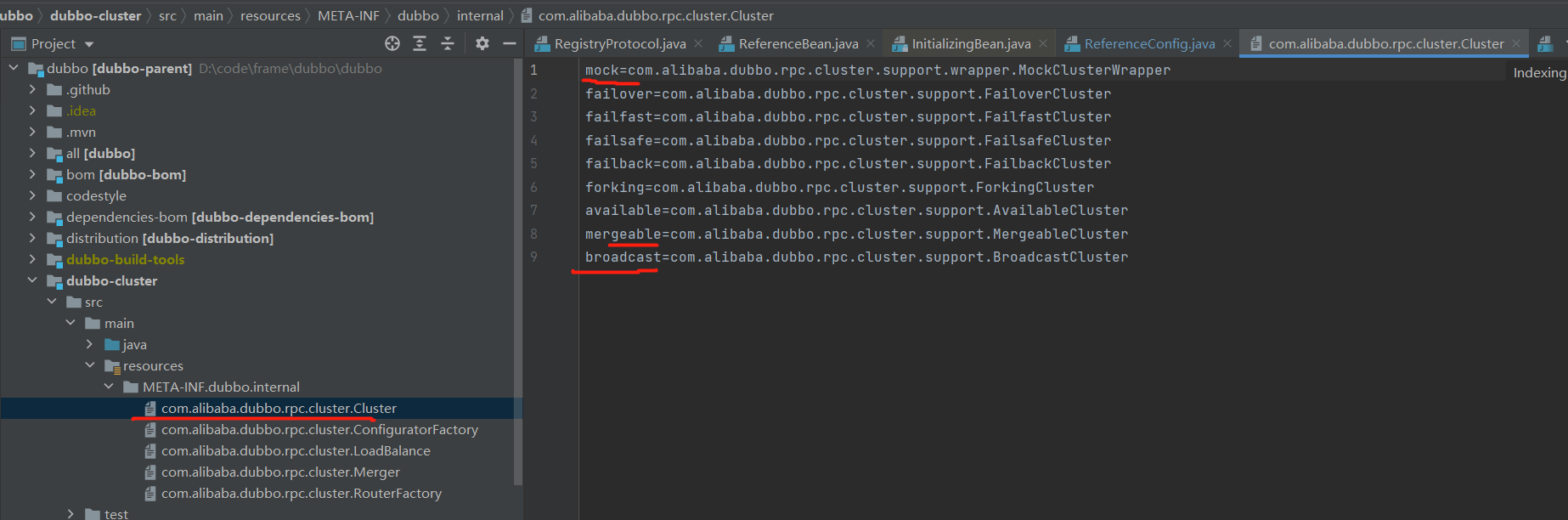Image resolution: width=1568 pixels, height=520 pixels.
Task: Click the src breadcrumb
Action: (167, 15)
